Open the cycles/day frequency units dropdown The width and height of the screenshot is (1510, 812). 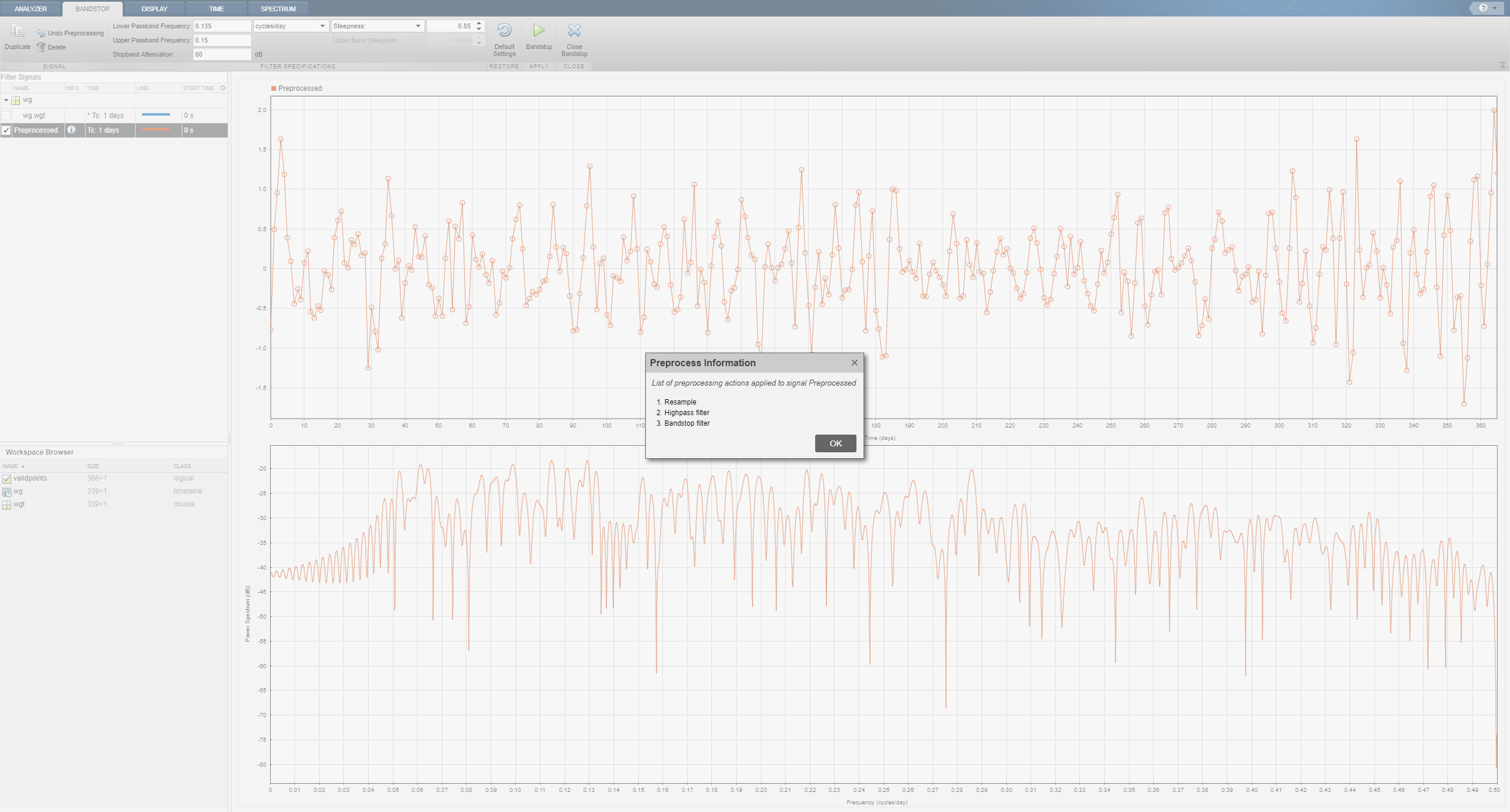pyautogui.click(x=290, y=26)
